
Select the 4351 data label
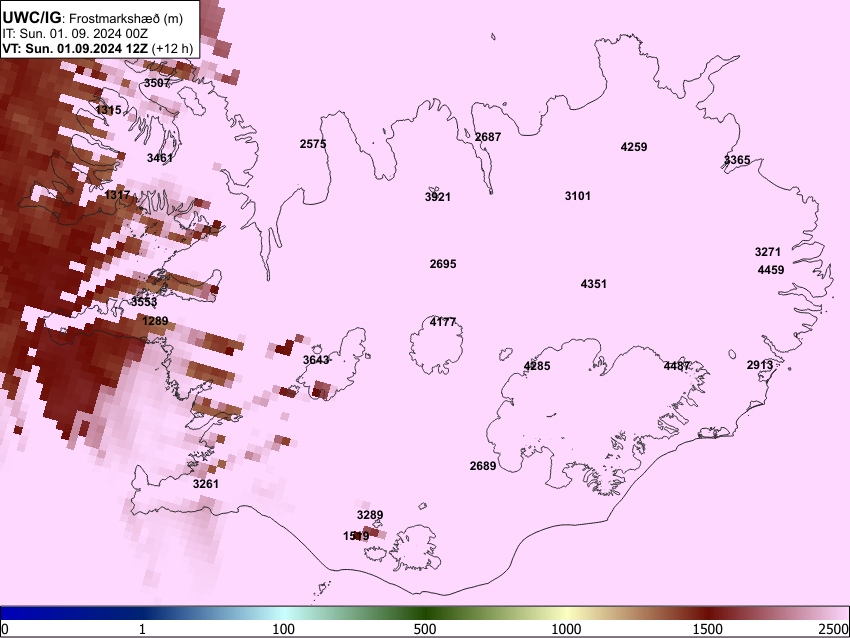click(594, 284)
